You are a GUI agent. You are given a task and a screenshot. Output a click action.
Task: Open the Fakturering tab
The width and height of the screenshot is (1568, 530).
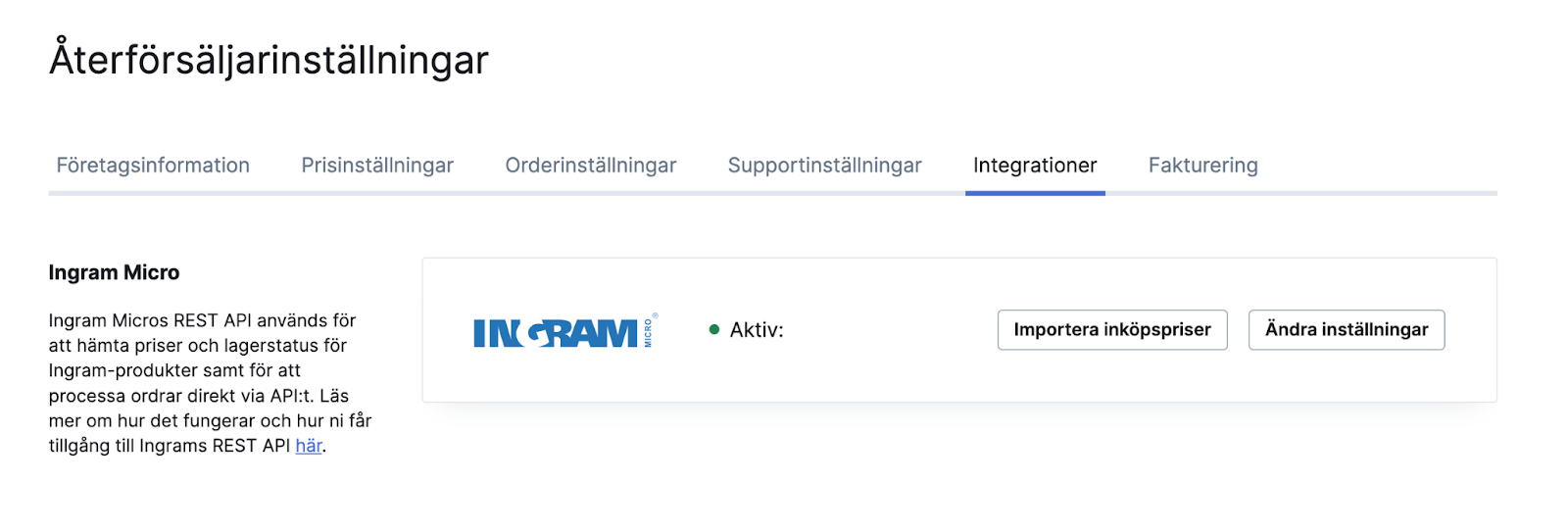(1203, 166)
